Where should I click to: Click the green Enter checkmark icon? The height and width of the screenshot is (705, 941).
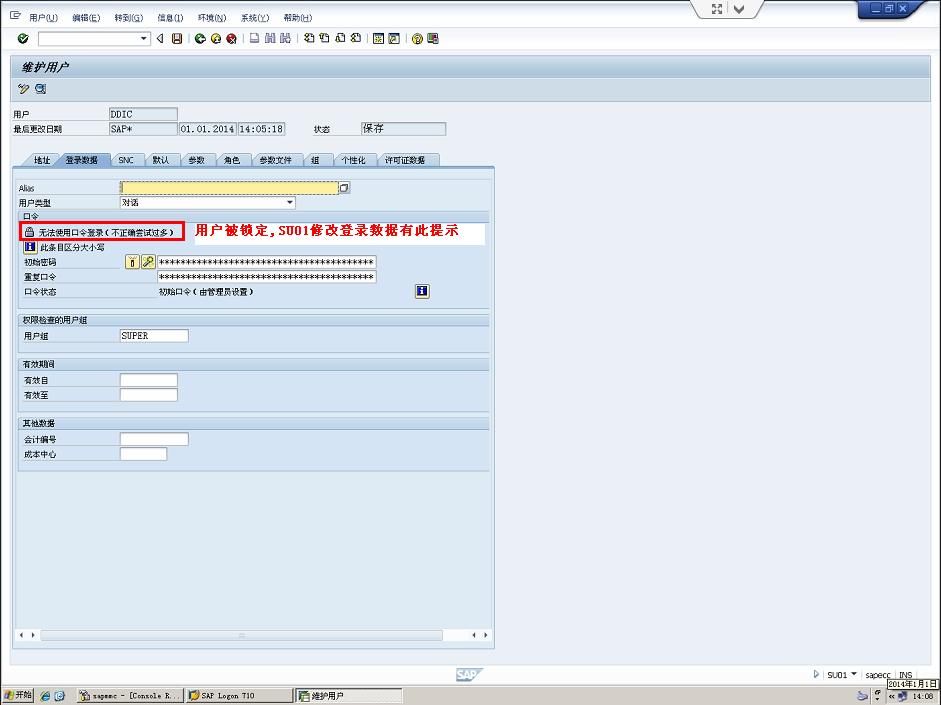point(23,39)
